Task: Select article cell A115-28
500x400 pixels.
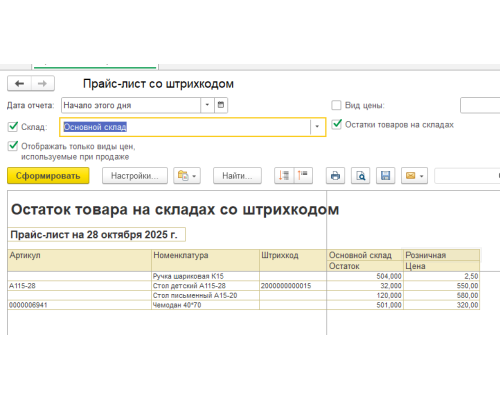Action: pyautogui.click(x=79, y=286)
